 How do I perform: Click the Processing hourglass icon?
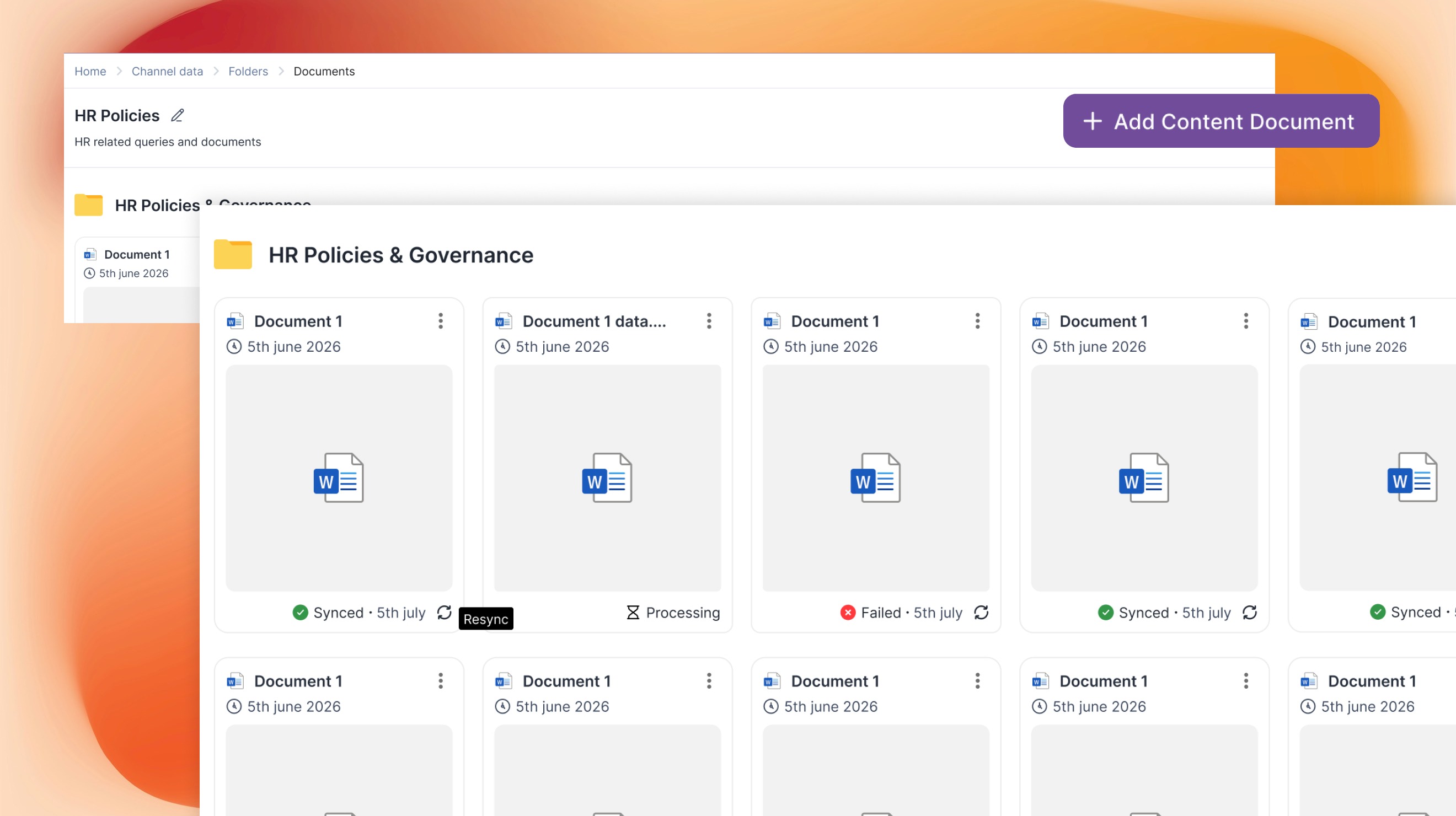(x=633, y=613)
